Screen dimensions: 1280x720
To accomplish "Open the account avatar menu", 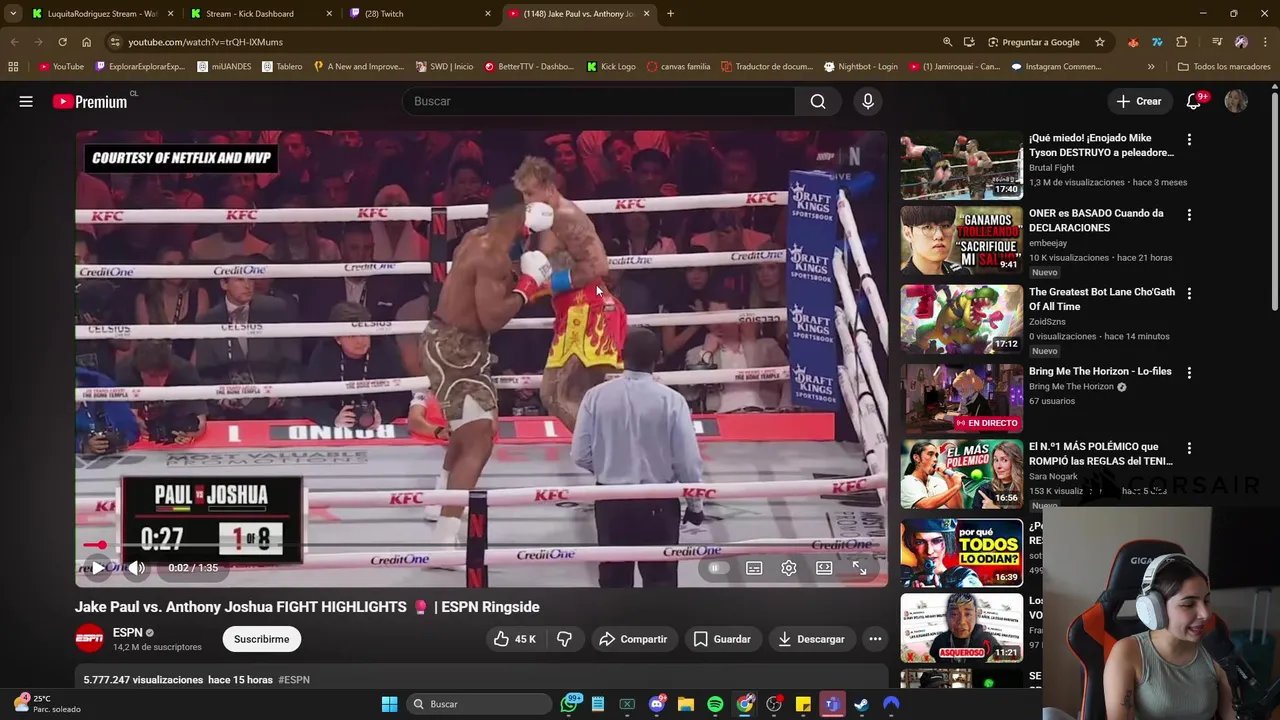I will click(x=1236, y=101).
